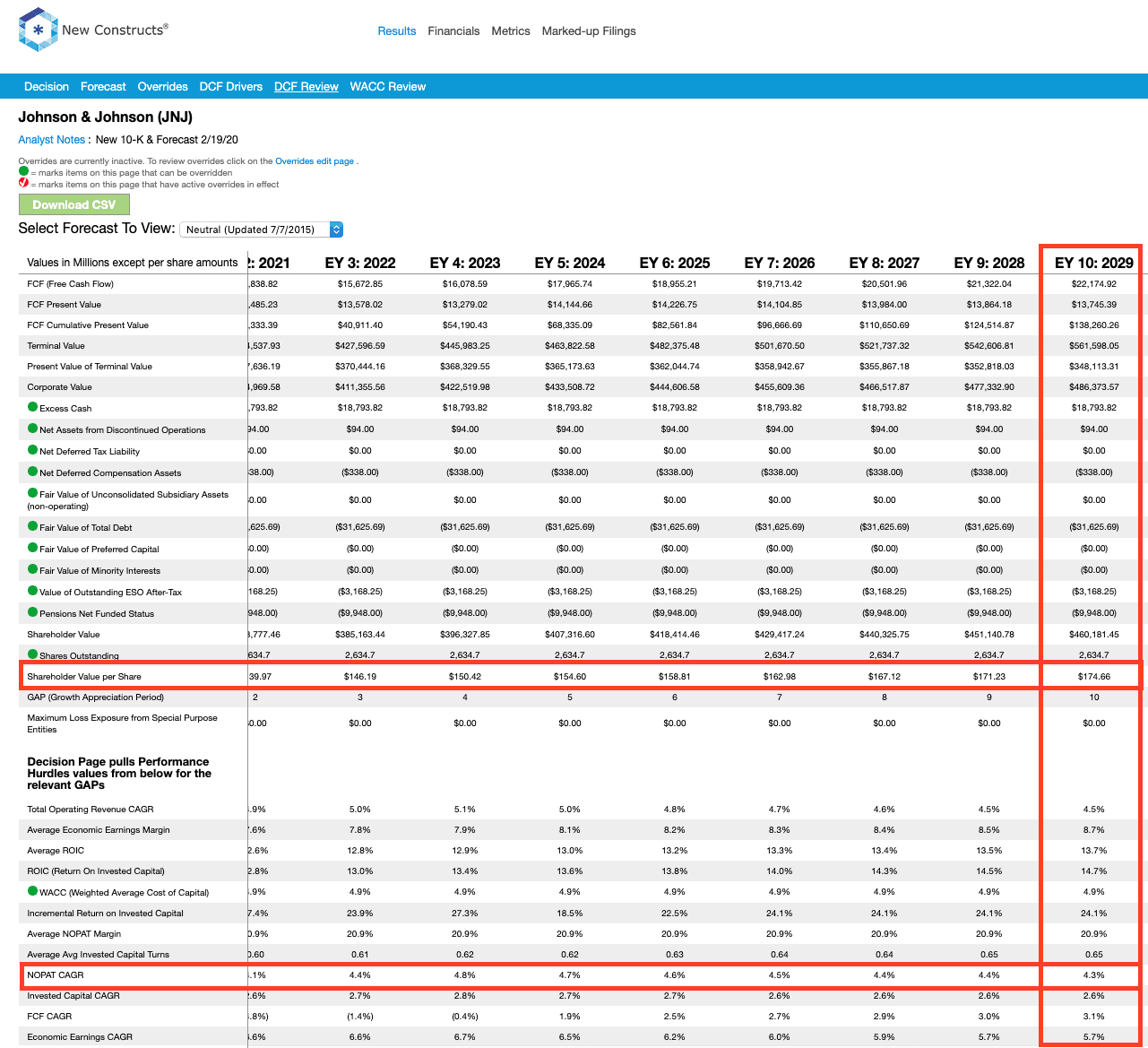Click the override dot for Fair Value of Unconsolidated Subsidiary Assets
1148x1048 pixels.
click(x=33, y=493)
